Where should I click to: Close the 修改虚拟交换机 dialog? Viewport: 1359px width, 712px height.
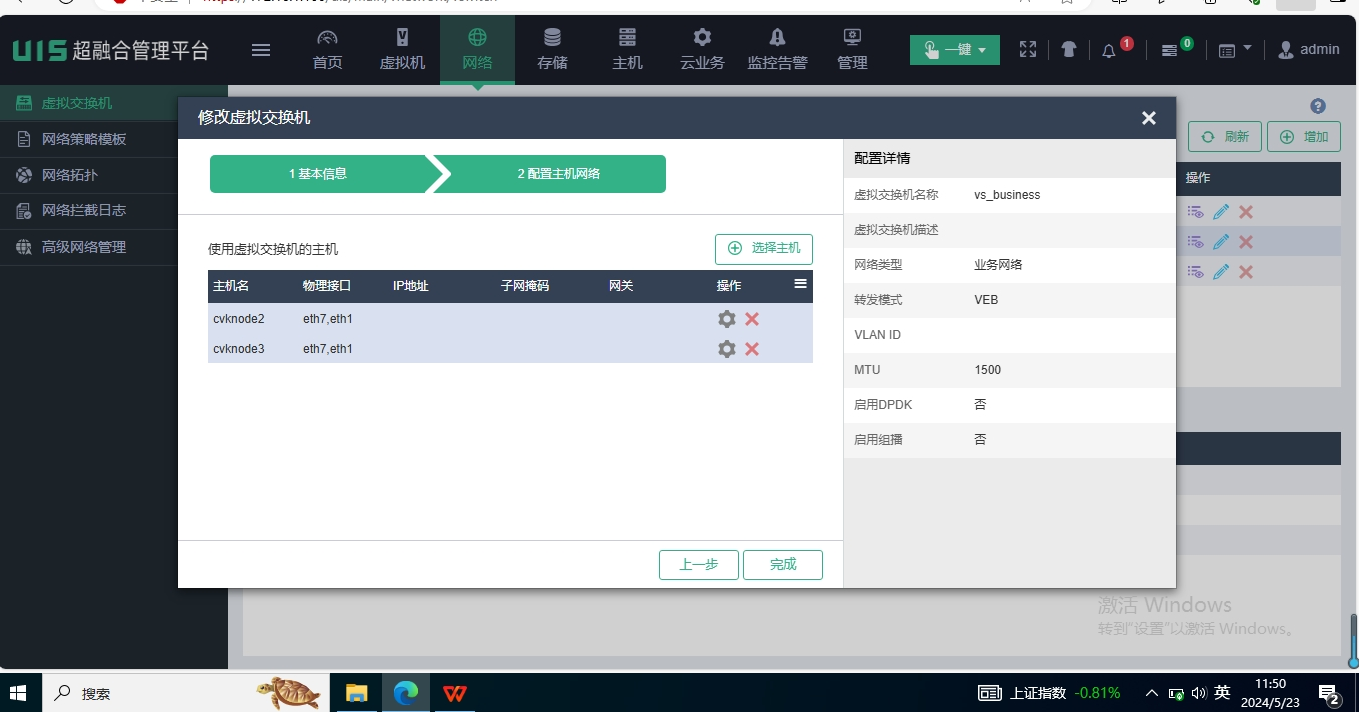1149,118
